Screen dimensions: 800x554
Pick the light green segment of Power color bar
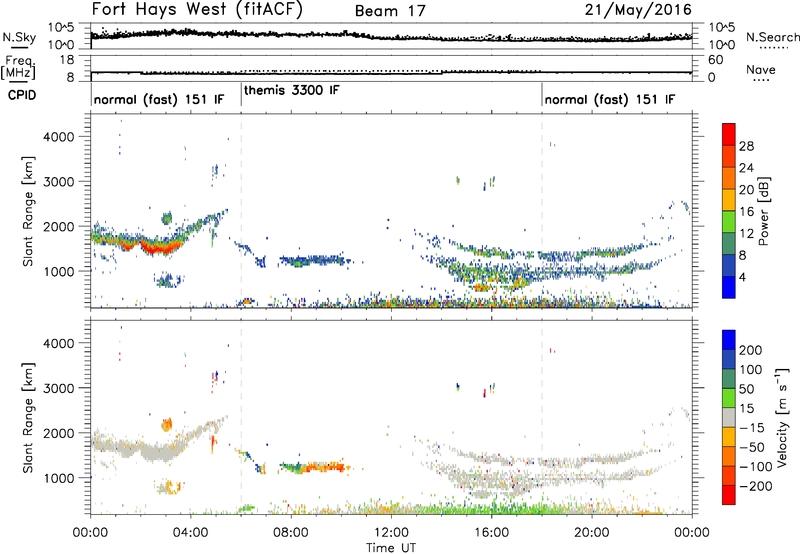coord(729,222)
